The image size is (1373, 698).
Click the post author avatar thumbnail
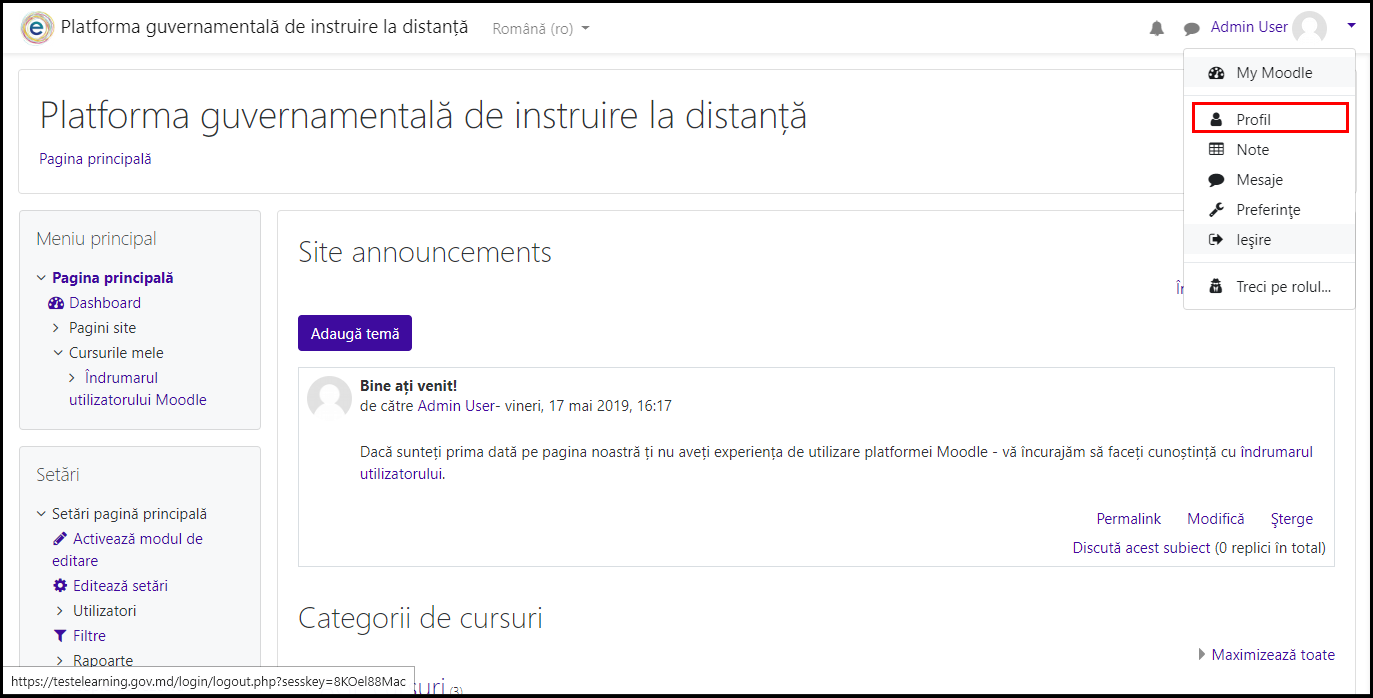click(x=329, y=398)
